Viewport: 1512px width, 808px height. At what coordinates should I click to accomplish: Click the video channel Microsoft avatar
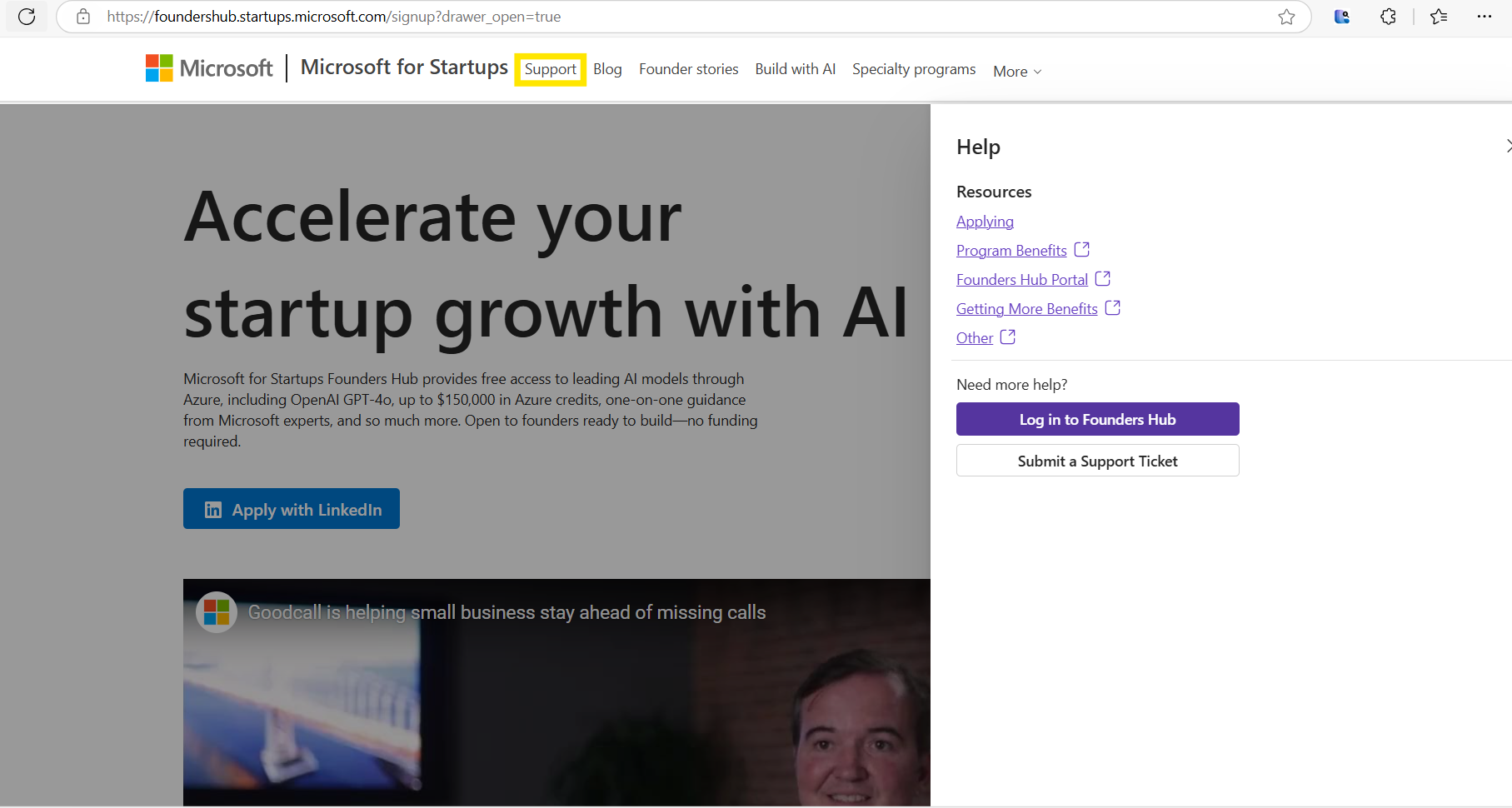tap(217, 612)
